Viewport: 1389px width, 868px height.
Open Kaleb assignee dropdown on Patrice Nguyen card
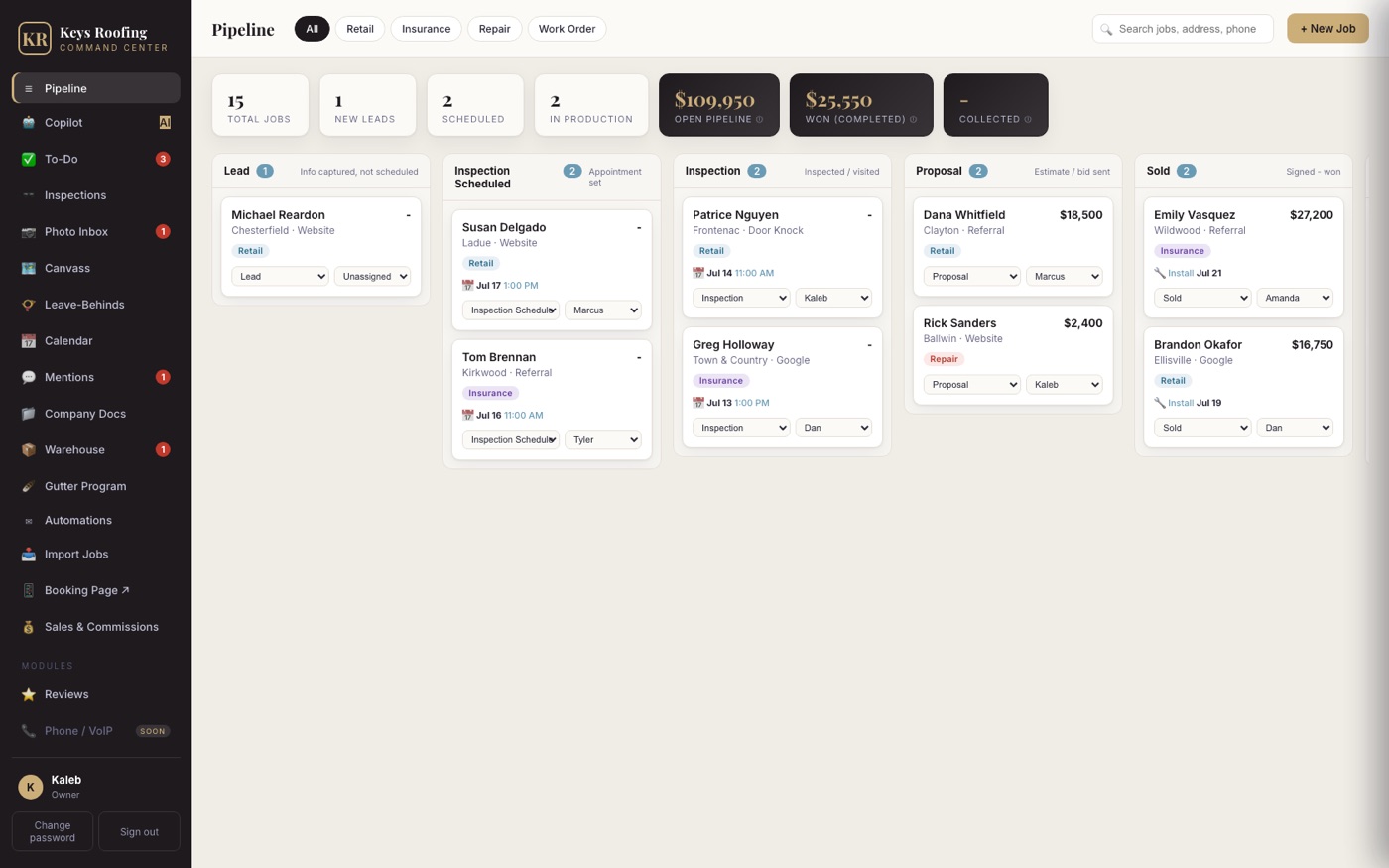tap(833, 298)
